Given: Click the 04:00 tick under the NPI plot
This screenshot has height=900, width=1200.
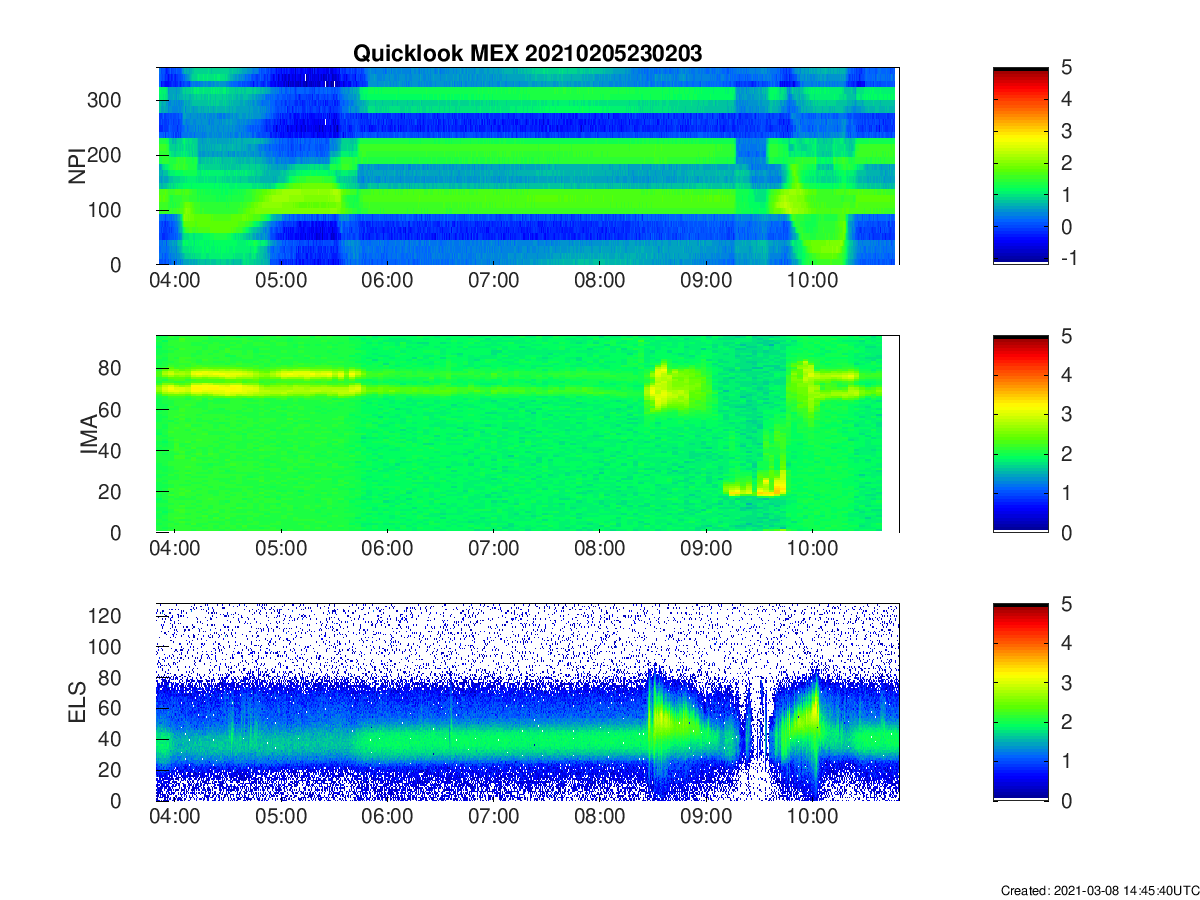Looking at the screenshot, I should click(x=175, y=281).
